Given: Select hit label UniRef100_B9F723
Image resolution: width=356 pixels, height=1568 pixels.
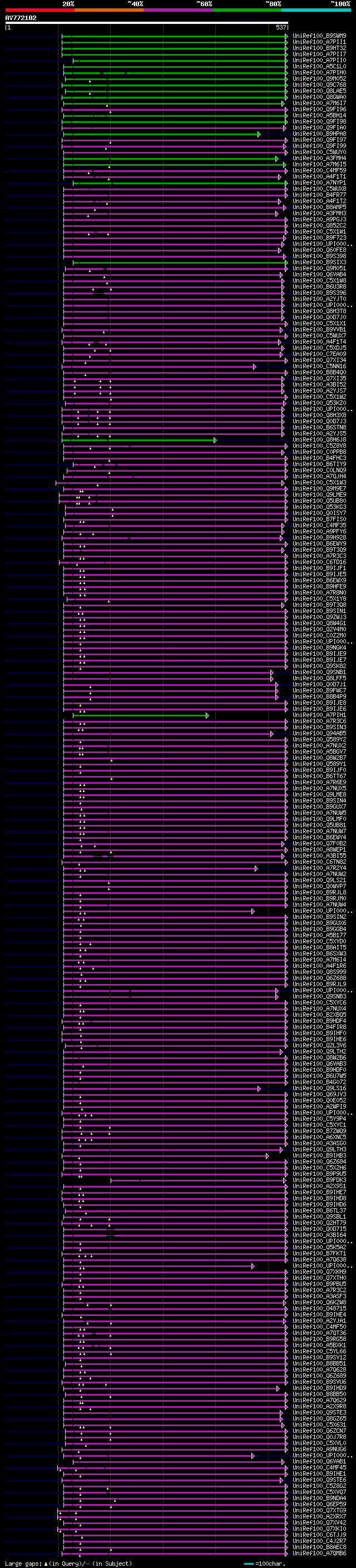Looking at the screenshot, I should [319, 238].
